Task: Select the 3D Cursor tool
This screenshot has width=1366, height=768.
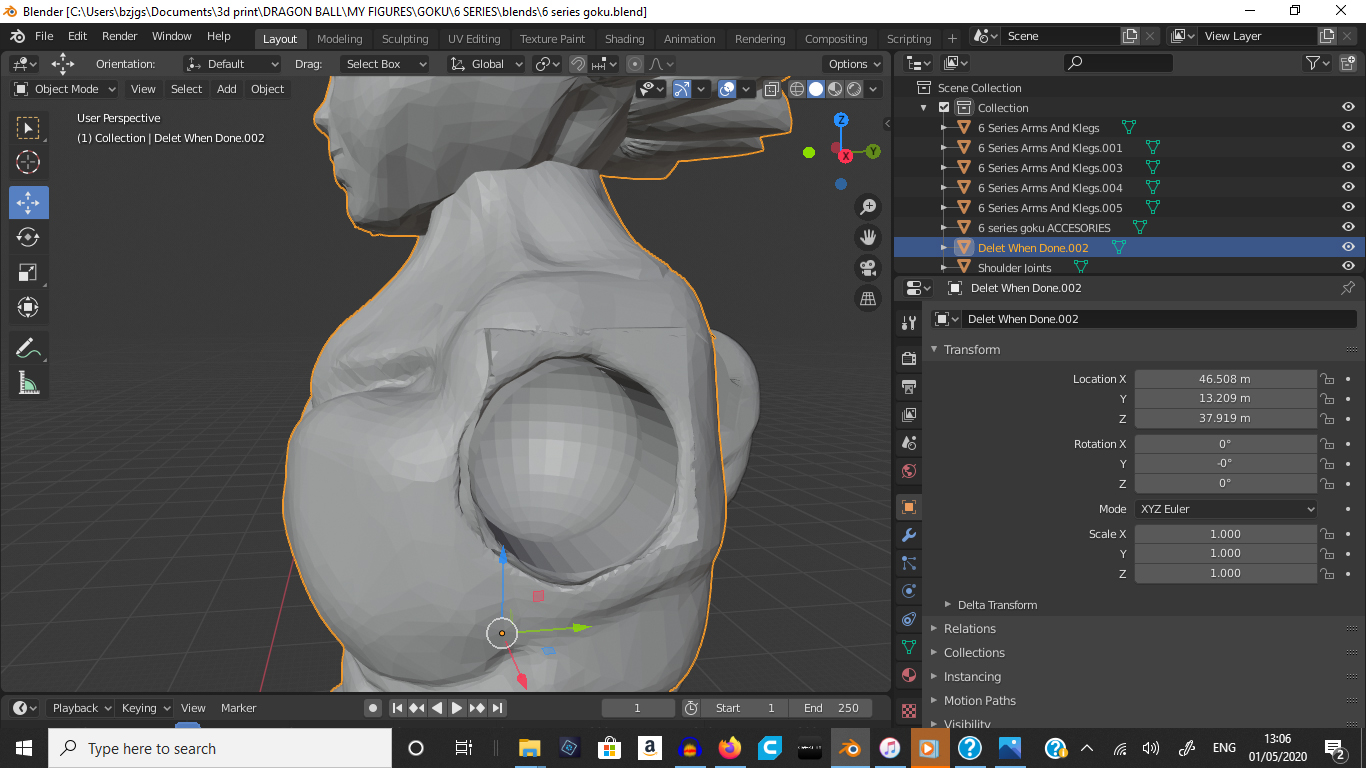Action: pos(28,162)
